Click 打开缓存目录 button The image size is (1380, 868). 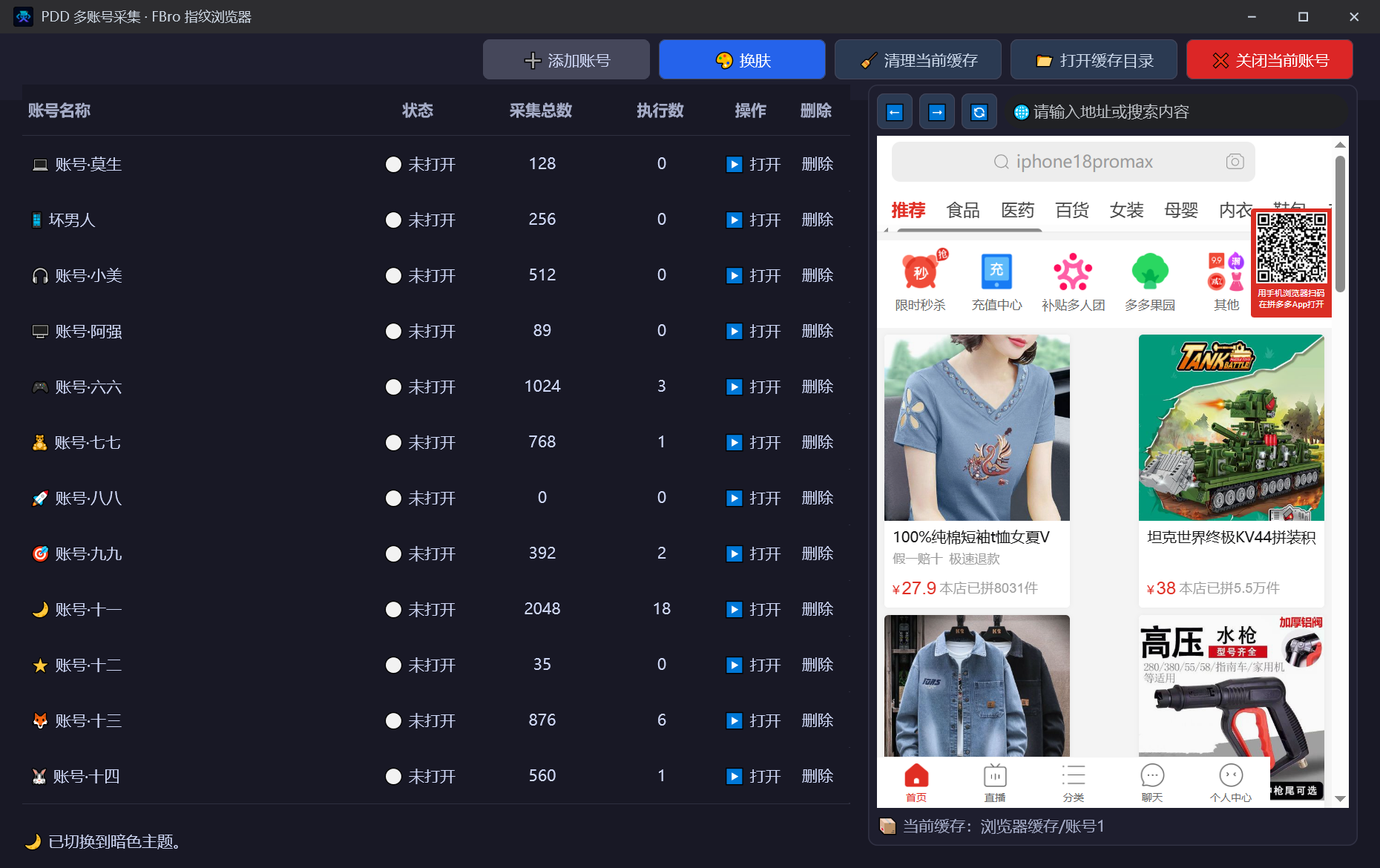click(1094, 60)
